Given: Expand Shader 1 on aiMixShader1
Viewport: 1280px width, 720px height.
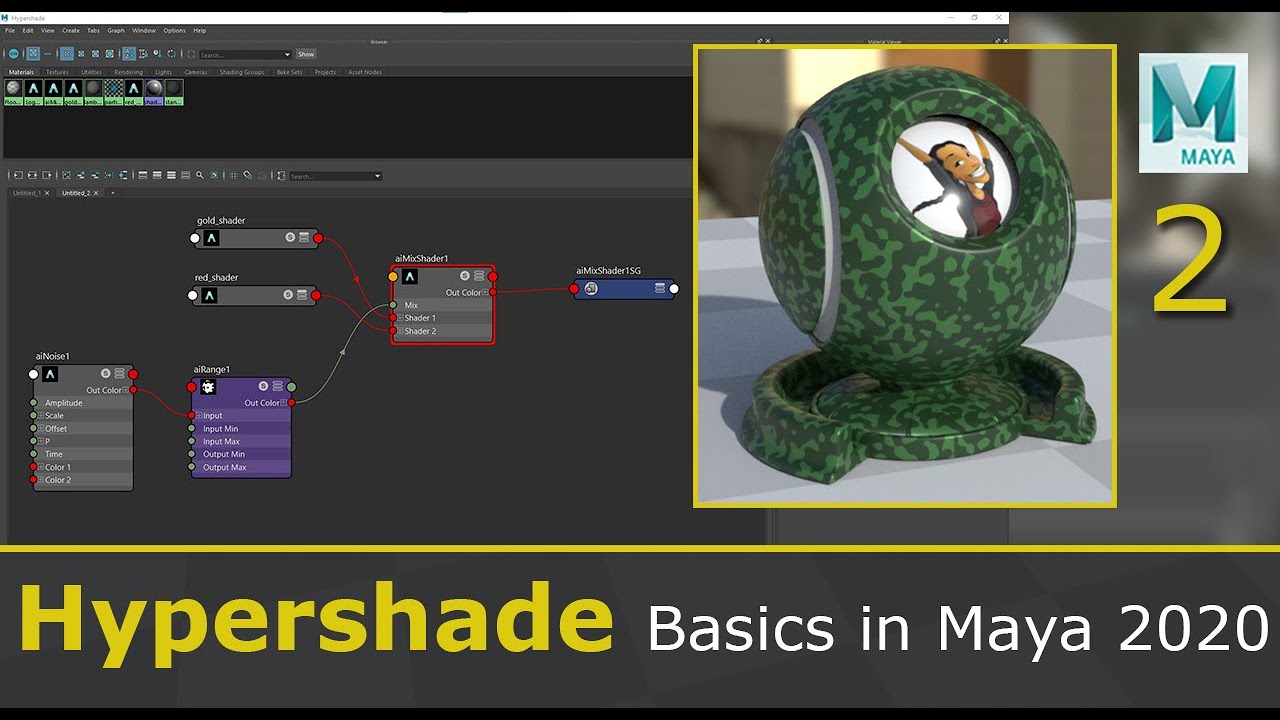Looking at the screenshot, I should click(x=400, y=318).
